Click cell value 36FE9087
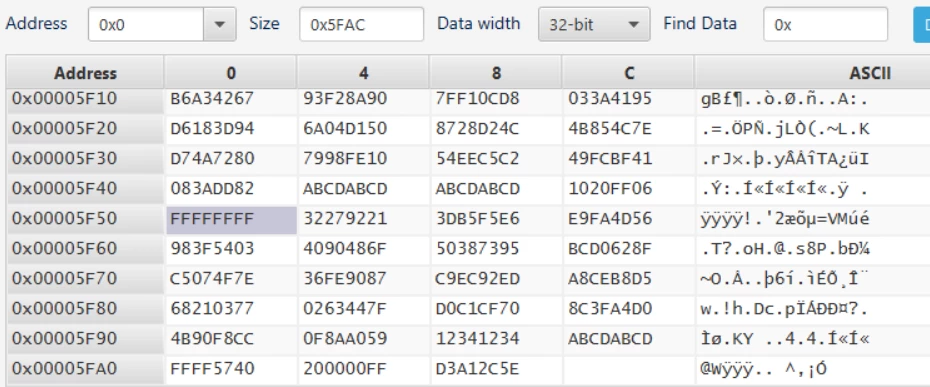Screen dimensions: 930x387 click(x=345, y=279)
